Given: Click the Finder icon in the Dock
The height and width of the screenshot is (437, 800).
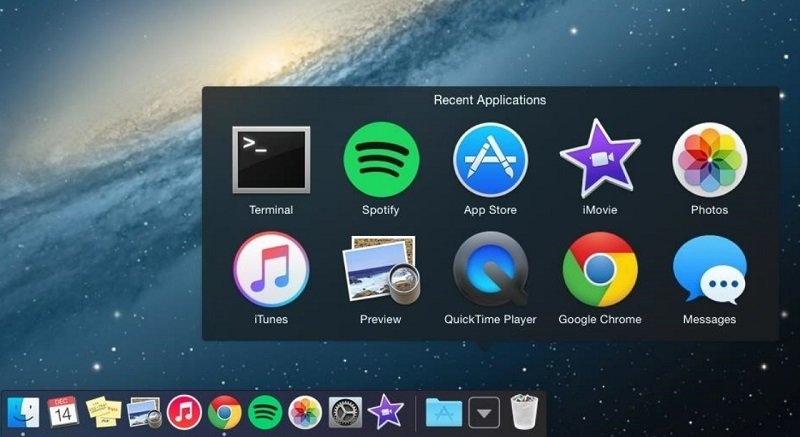Looking at the screenshot, I should pyautogui.click(x=22, y=411).
